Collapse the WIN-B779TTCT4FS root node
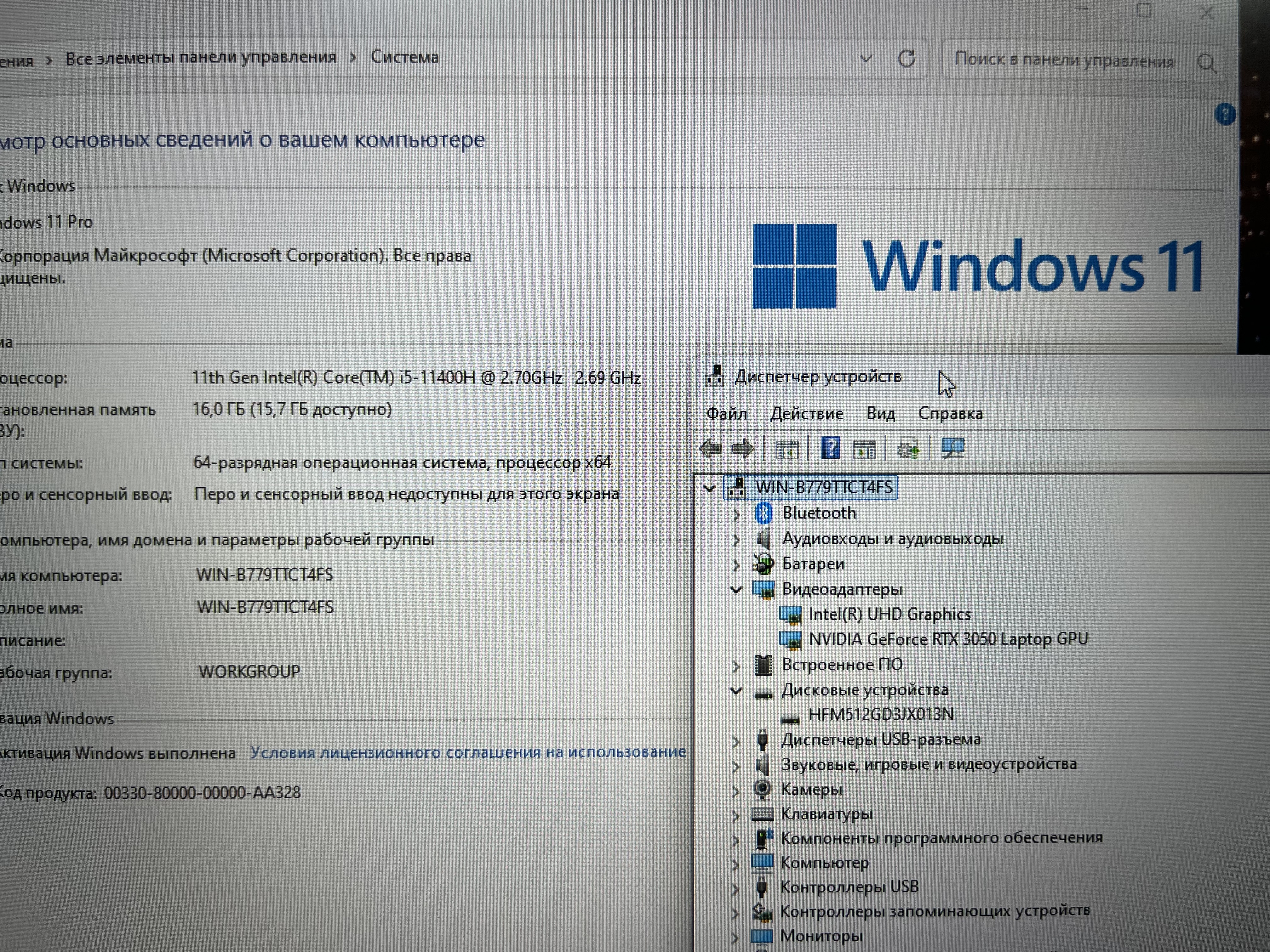This screenshot has width=1270, height=952. (x=710, y=488)
